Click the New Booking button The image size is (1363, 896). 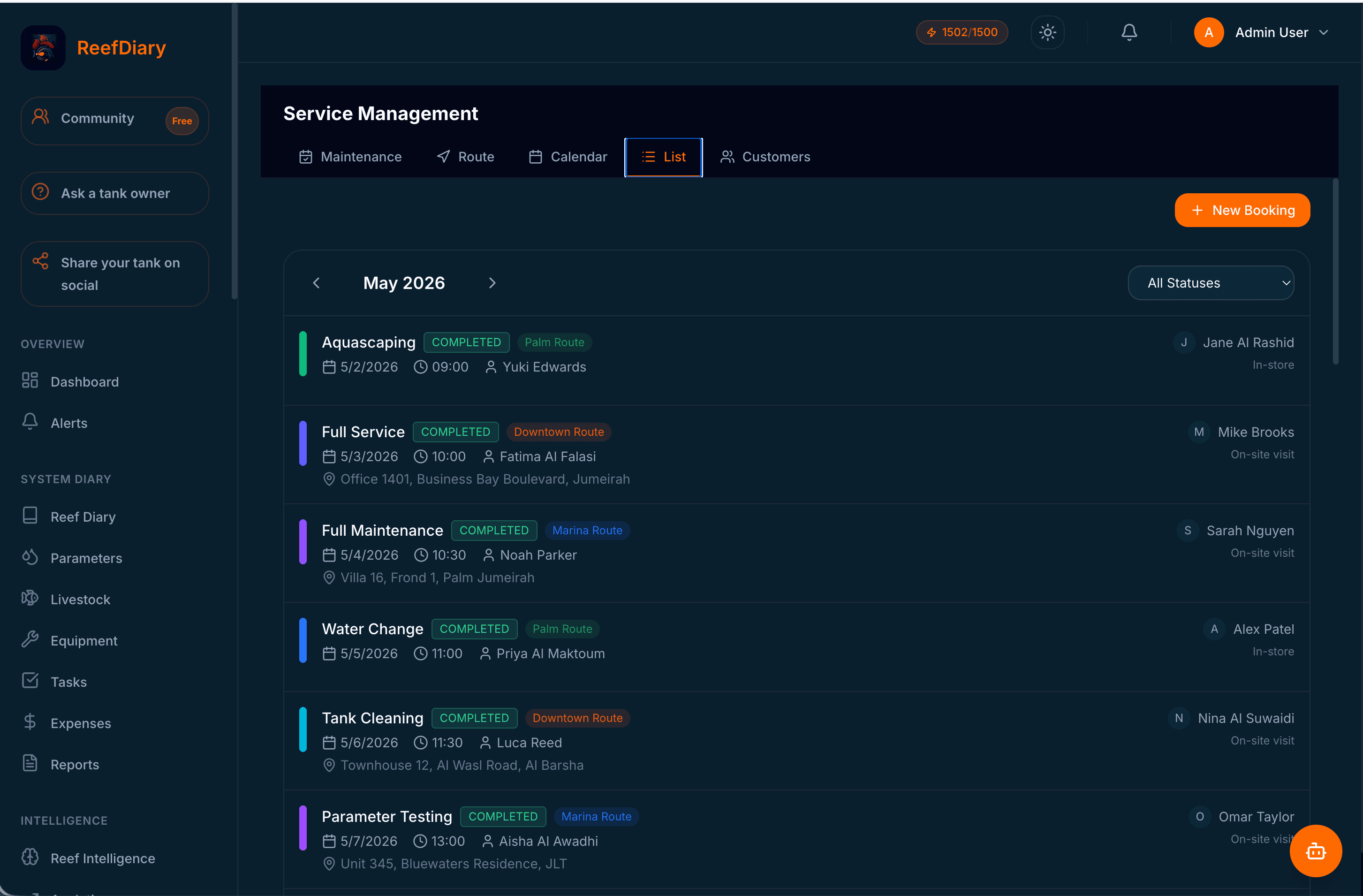(1242, 210)
